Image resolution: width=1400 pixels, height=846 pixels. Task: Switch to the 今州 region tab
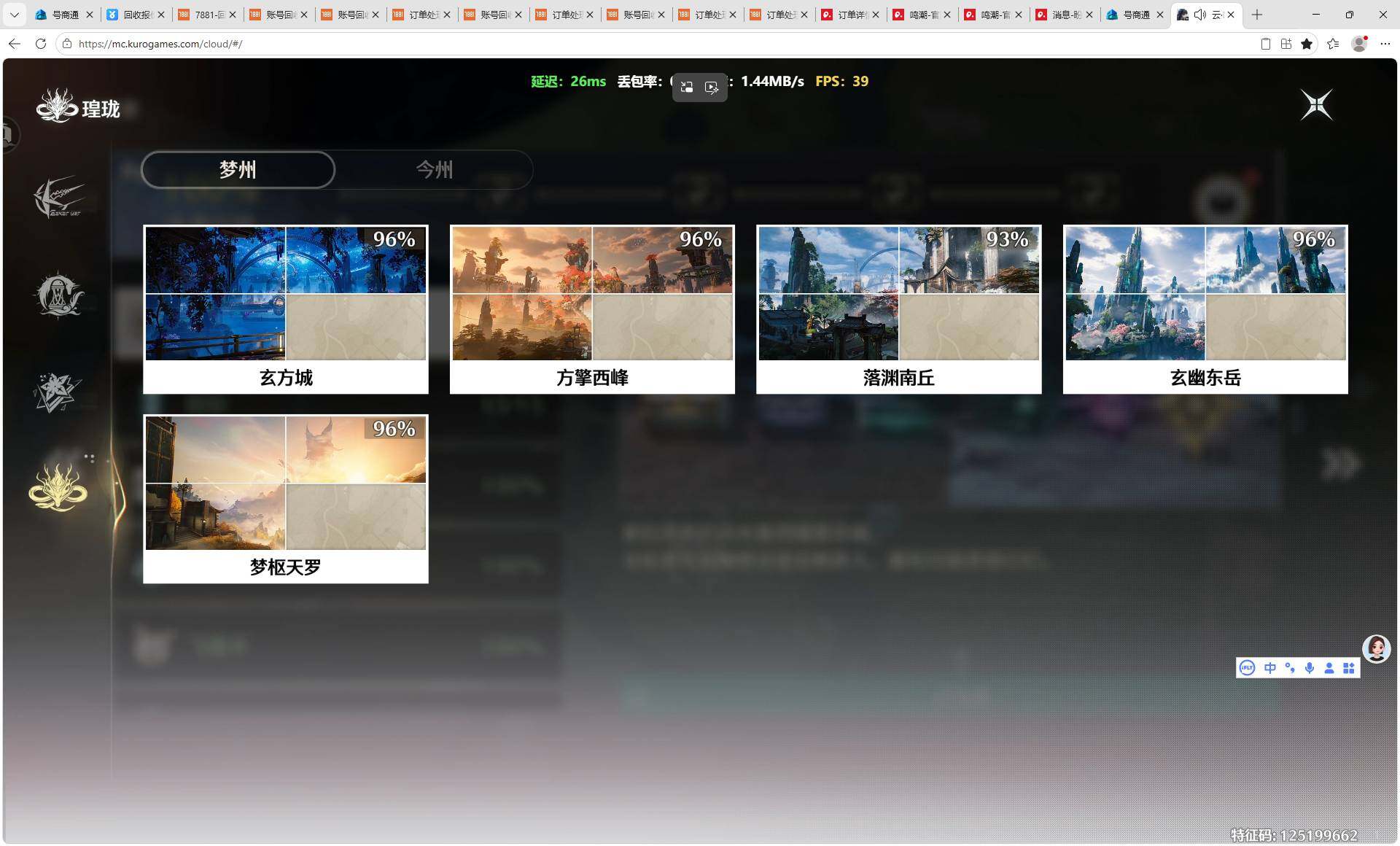tap(435, 170)
